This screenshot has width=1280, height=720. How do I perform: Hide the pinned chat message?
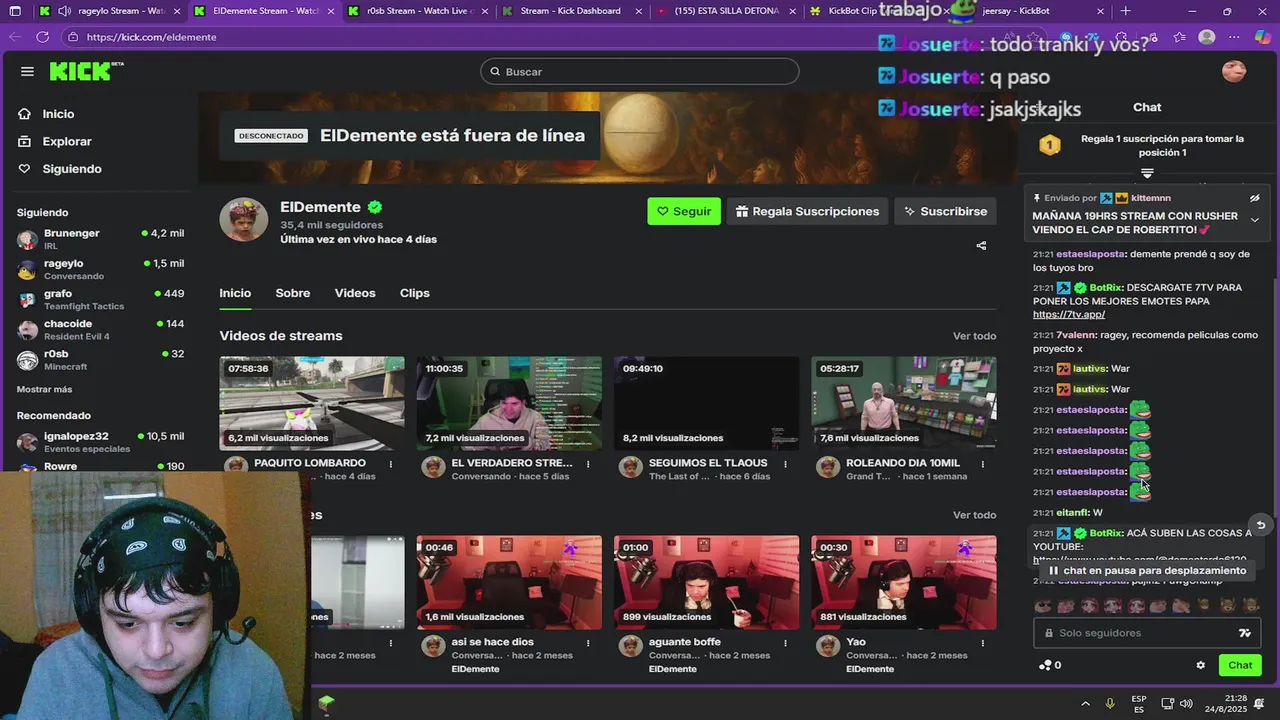click(1255, 198)
